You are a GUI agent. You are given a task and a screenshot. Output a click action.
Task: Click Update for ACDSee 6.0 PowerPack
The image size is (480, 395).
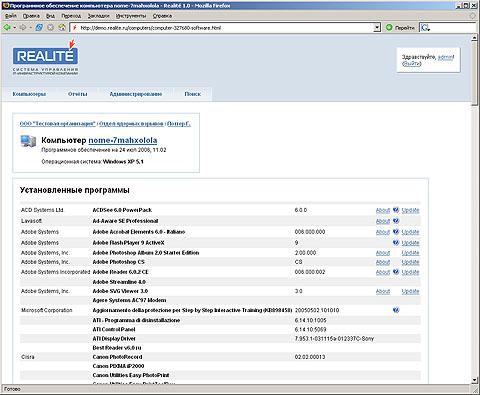tap(410, 210)
